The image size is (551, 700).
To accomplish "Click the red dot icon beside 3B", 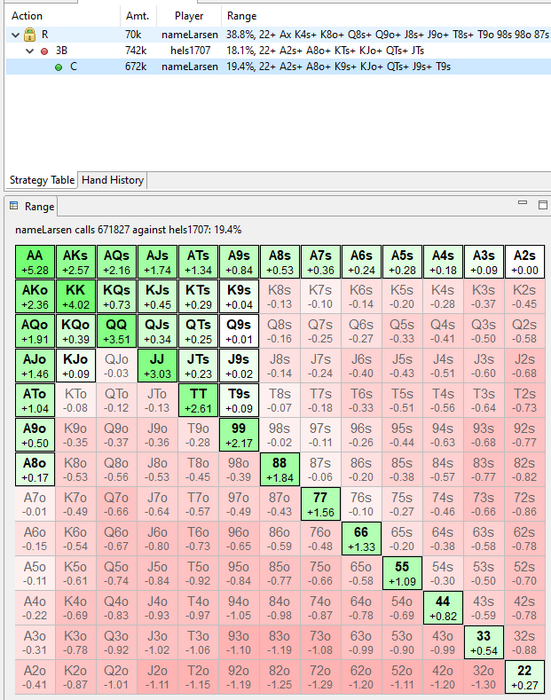I will (44, 51).
